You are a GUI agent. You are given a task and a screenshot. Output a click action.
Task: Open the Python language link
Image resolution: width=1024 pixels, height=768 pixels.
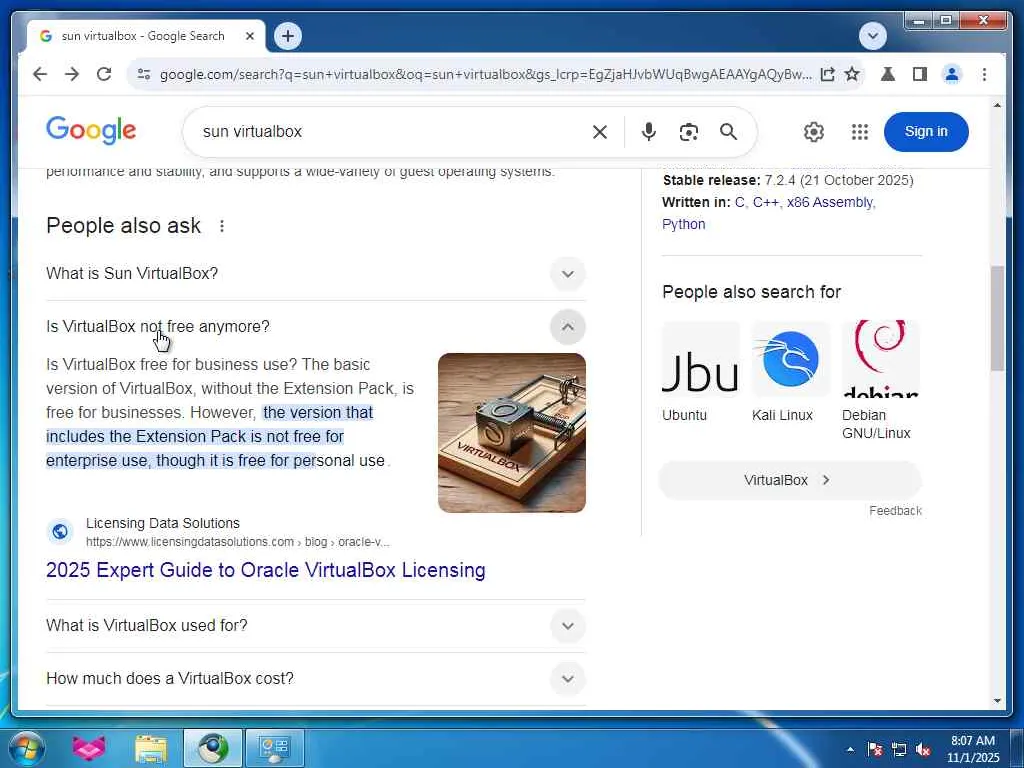click(683, 224)
